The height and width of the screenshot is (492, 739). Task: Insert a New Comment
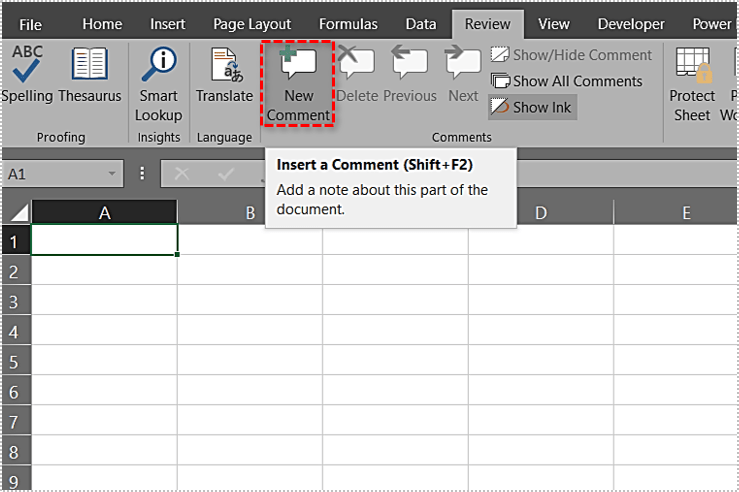pos(298,66)
